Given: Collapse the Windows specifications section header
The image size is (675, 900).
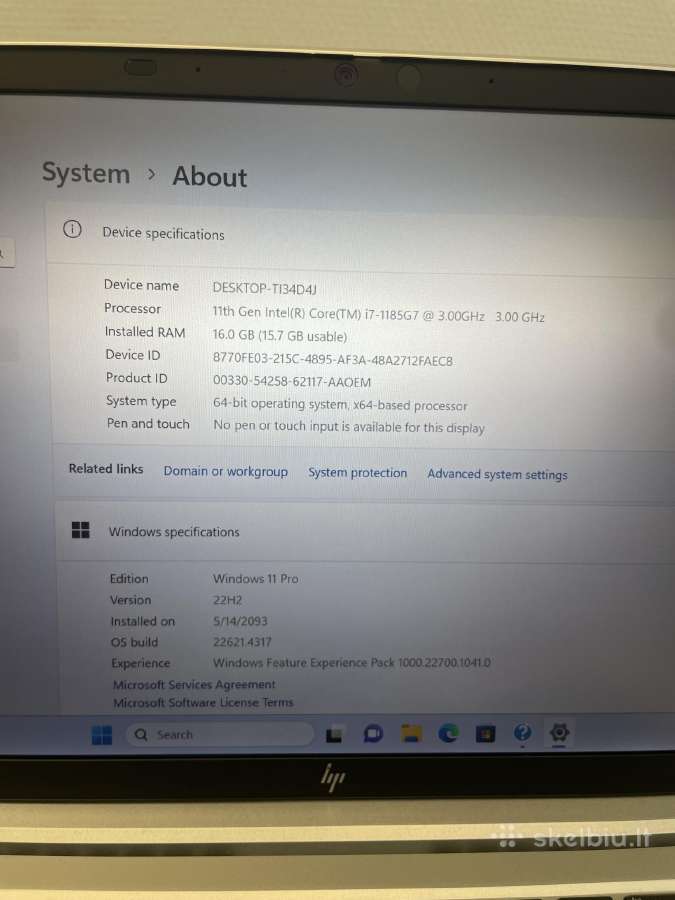Looking at the screenshot, I should tap(365, 532).
